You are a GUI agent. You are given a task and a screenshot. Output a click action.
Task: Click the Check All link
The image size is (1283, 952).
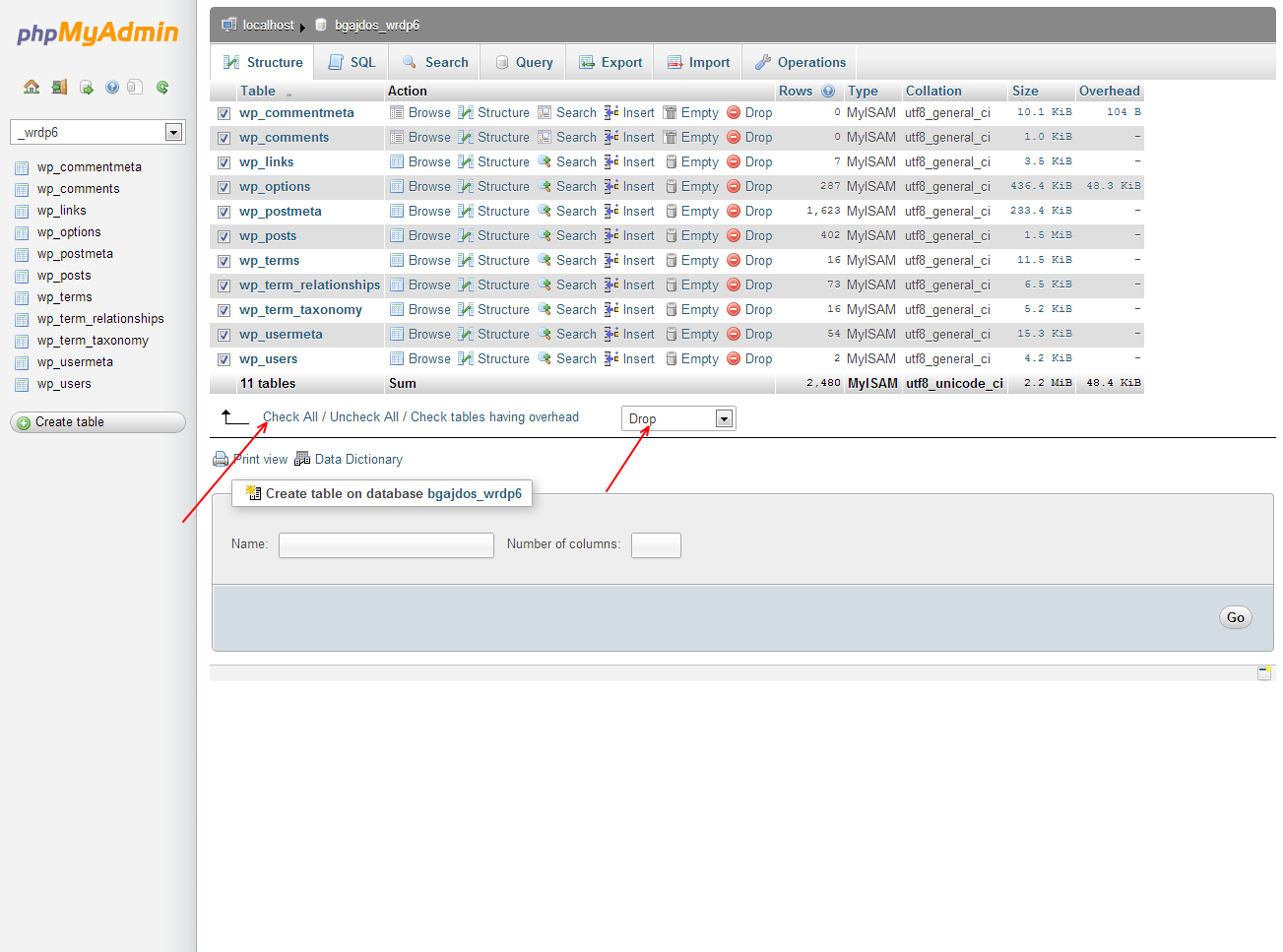290,416
